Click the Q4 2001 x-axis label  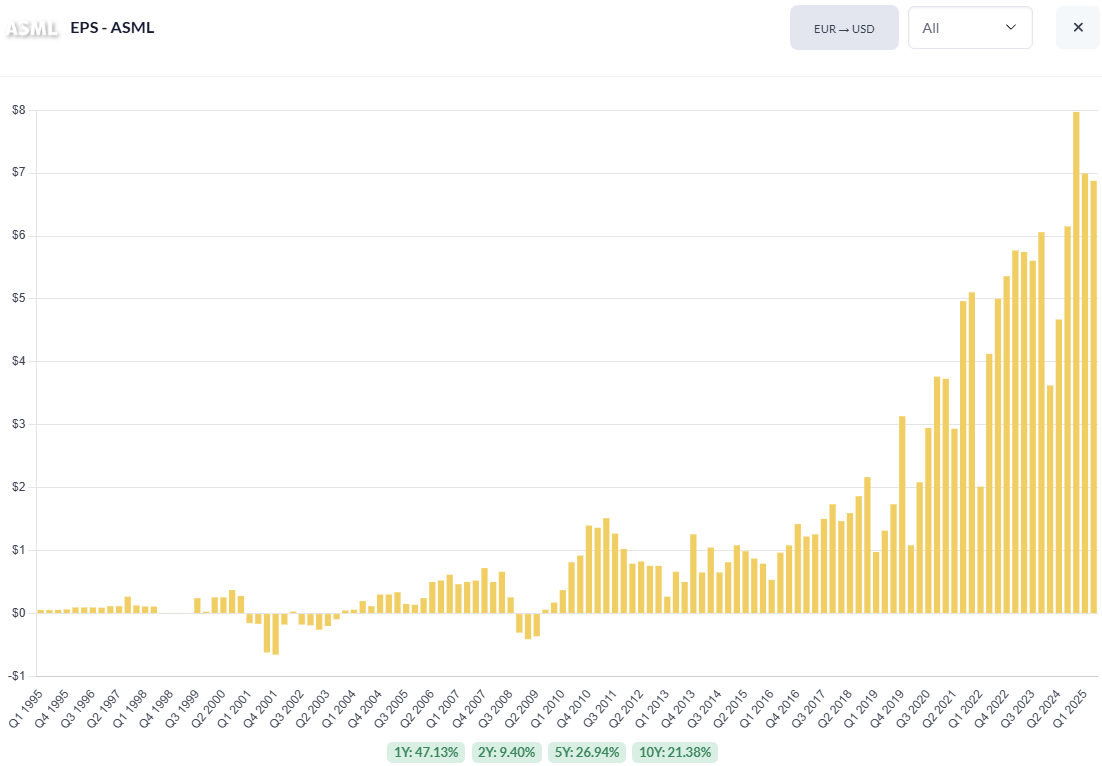click(260, 708)
